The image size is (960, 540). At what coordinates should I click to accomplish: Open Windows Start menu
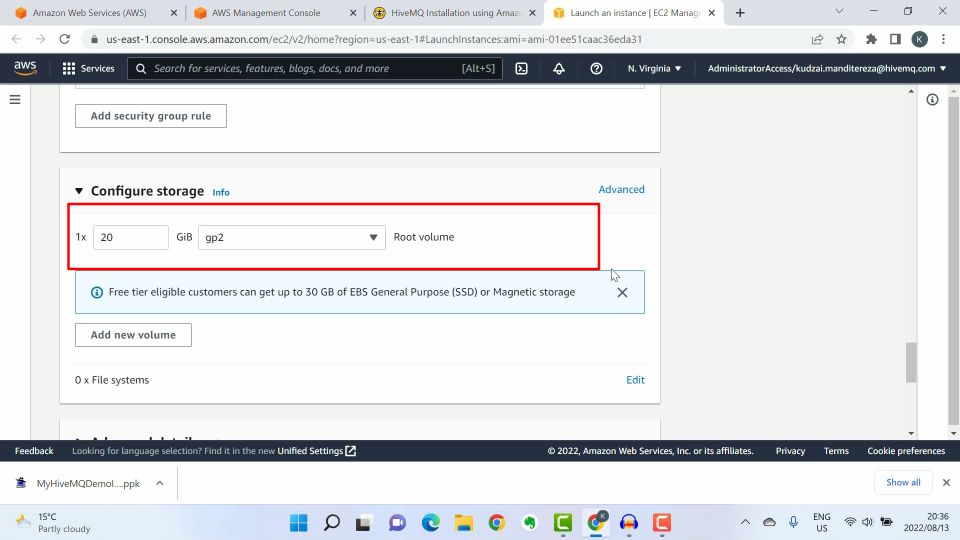coord(299,523)
